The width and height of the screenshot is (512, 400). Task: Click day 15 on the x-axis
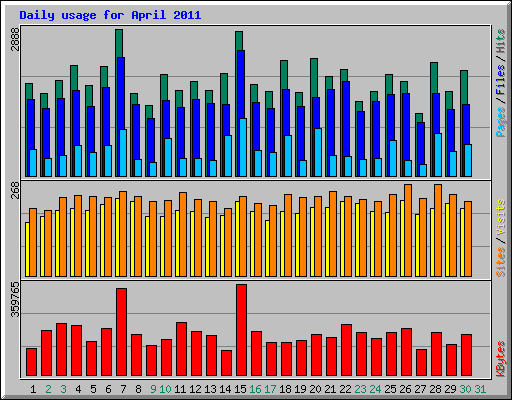click(x=240, y=389)
